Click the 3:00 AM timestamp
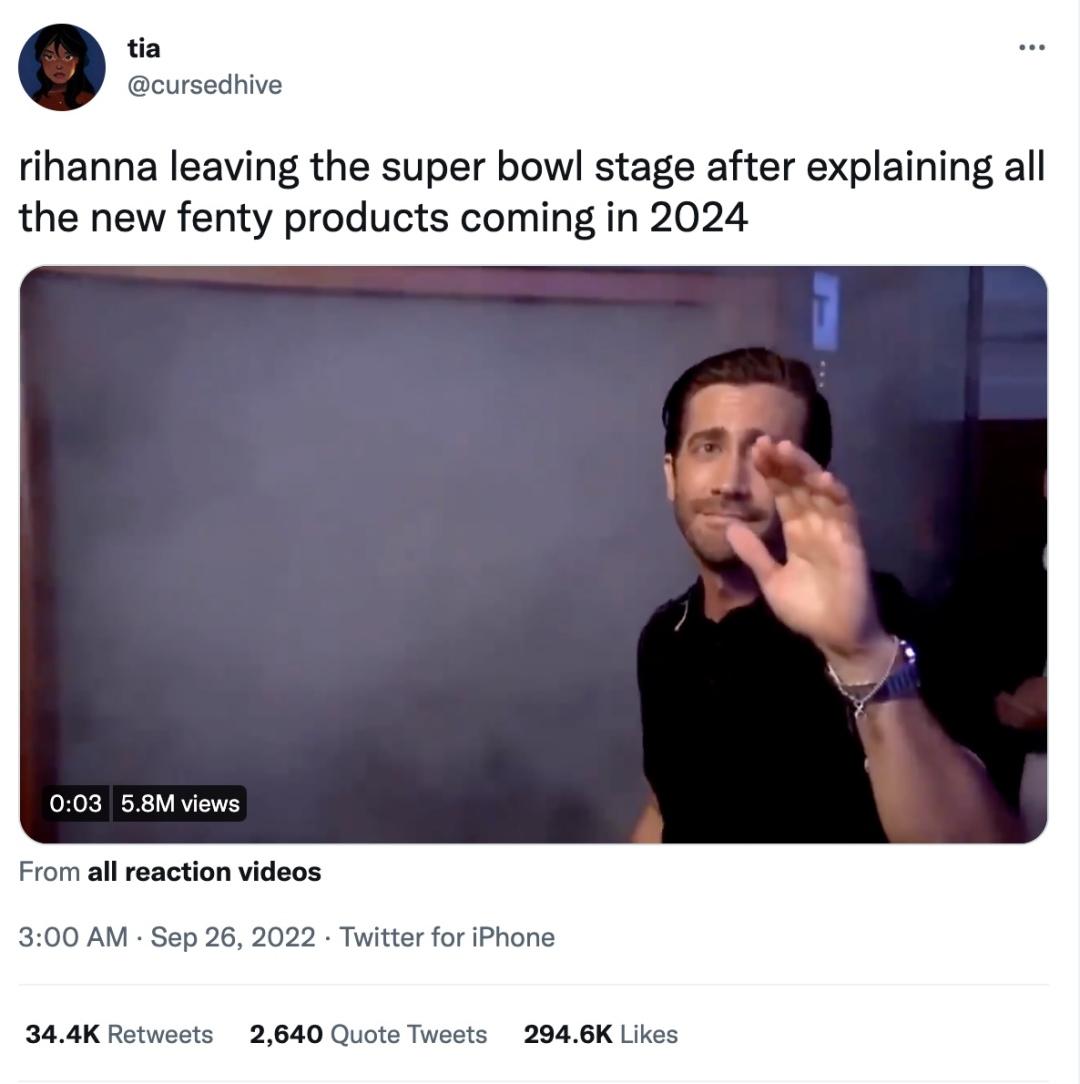Screen dimensions: 1080x1084 [x=73, y=937]
